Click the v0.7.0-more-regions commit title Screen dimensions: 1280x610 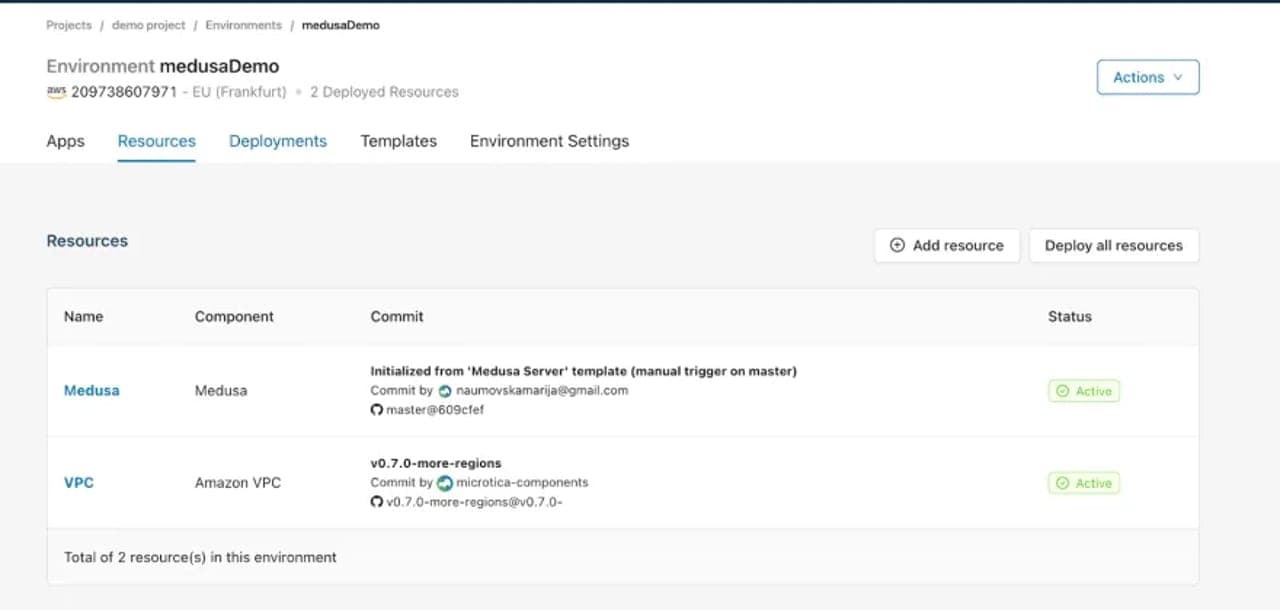(436, 463)
